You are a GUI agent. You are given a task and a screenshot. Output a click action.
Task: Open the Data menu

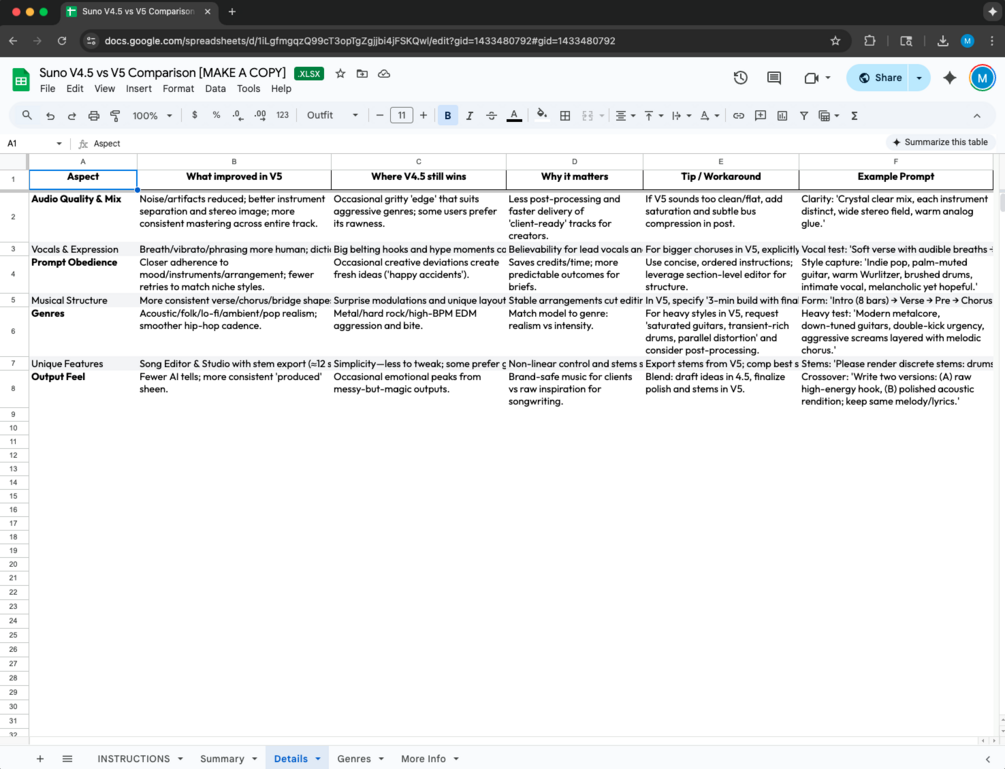tap(215, 88)
